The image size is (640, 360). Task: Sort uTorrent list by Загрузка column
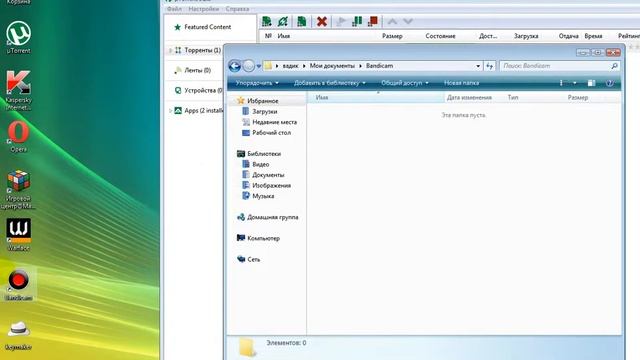tap(526, 36)
